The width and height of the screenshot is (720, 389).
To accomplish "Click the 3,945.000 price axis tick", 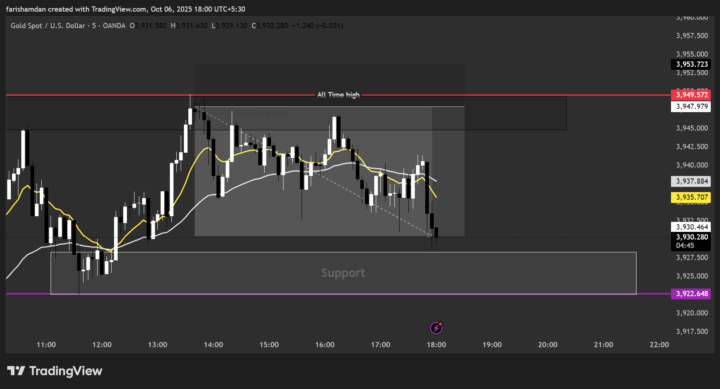I will (x=692, y=128).
